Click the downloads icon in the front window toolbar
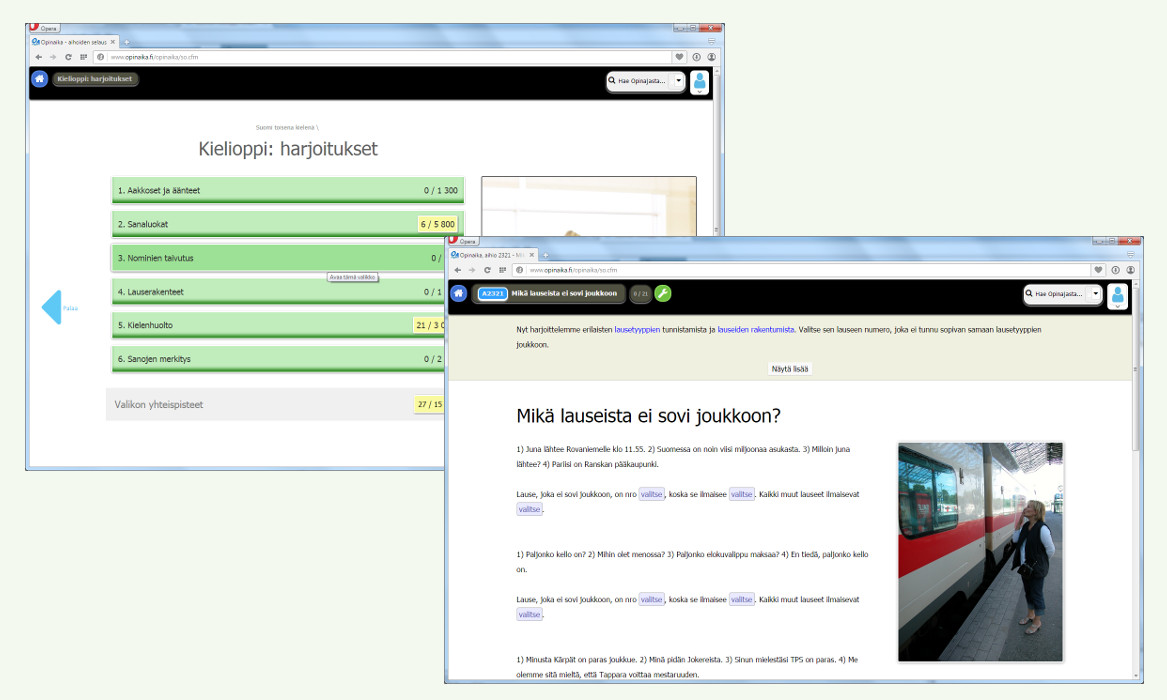 tap(1115, 270)
